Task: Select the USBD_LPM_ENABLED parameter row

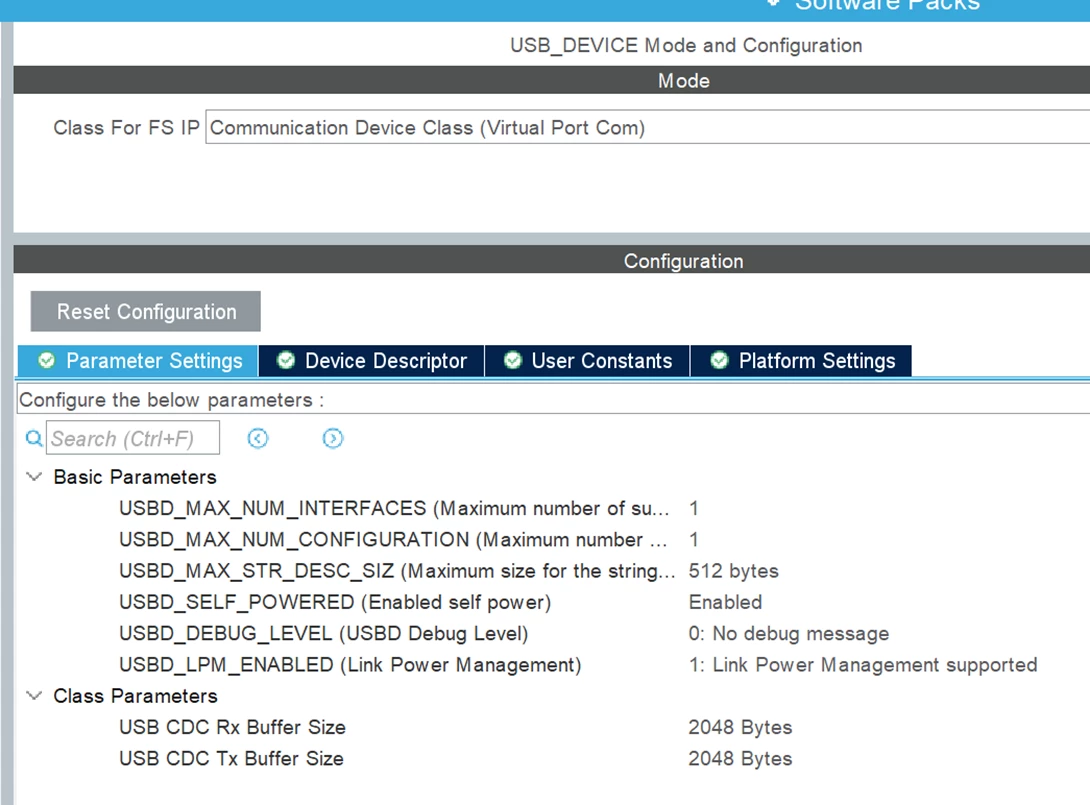Action: (553, 665)
